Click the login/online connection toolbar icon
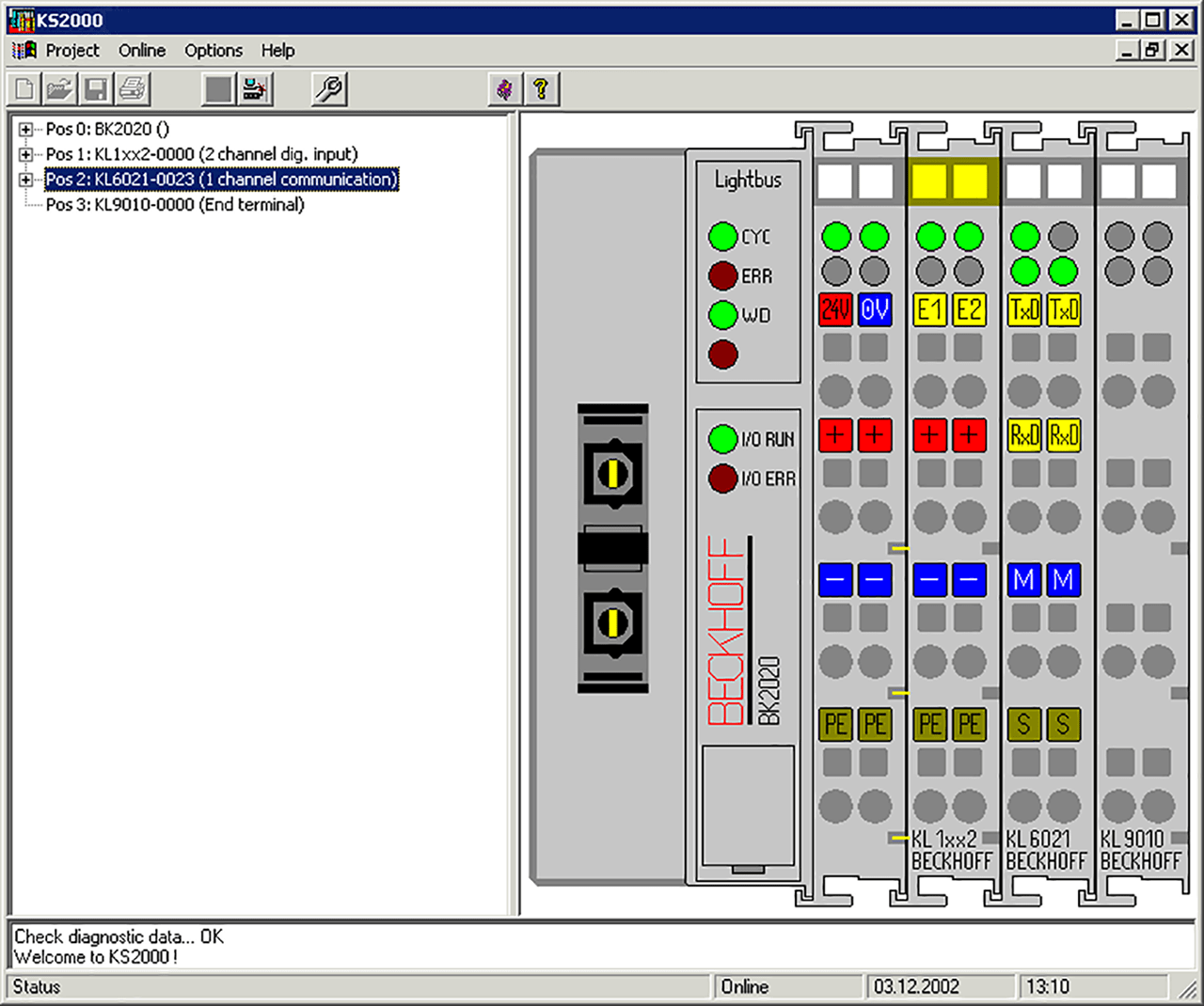This screenshot has width=1204, height=1006. (254, 89)
